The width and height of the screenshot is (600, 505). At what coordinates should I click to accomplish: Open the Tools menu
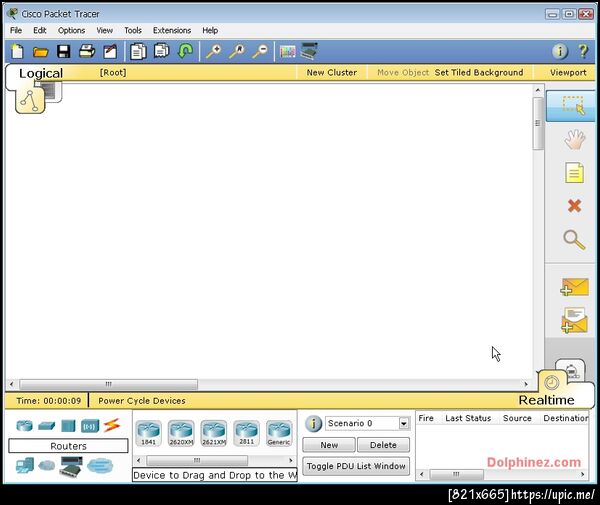tap(133, 30)
